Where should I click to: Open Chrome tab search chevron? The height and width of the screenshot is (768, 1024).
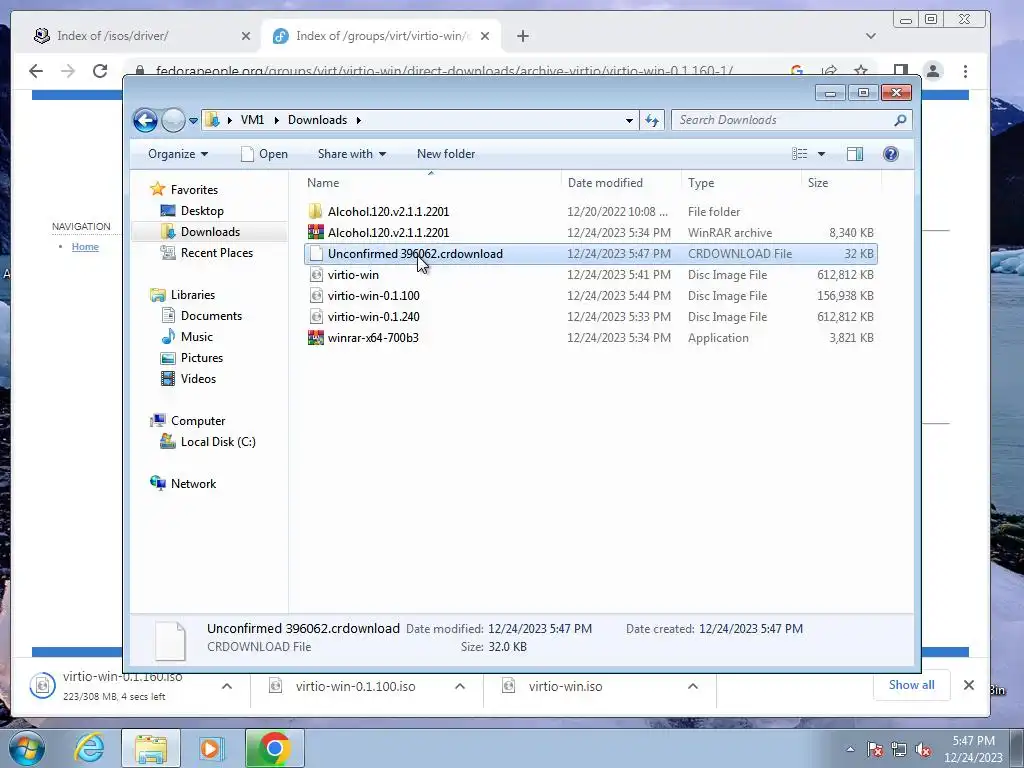pyautogui.click(x=871, y=36)
